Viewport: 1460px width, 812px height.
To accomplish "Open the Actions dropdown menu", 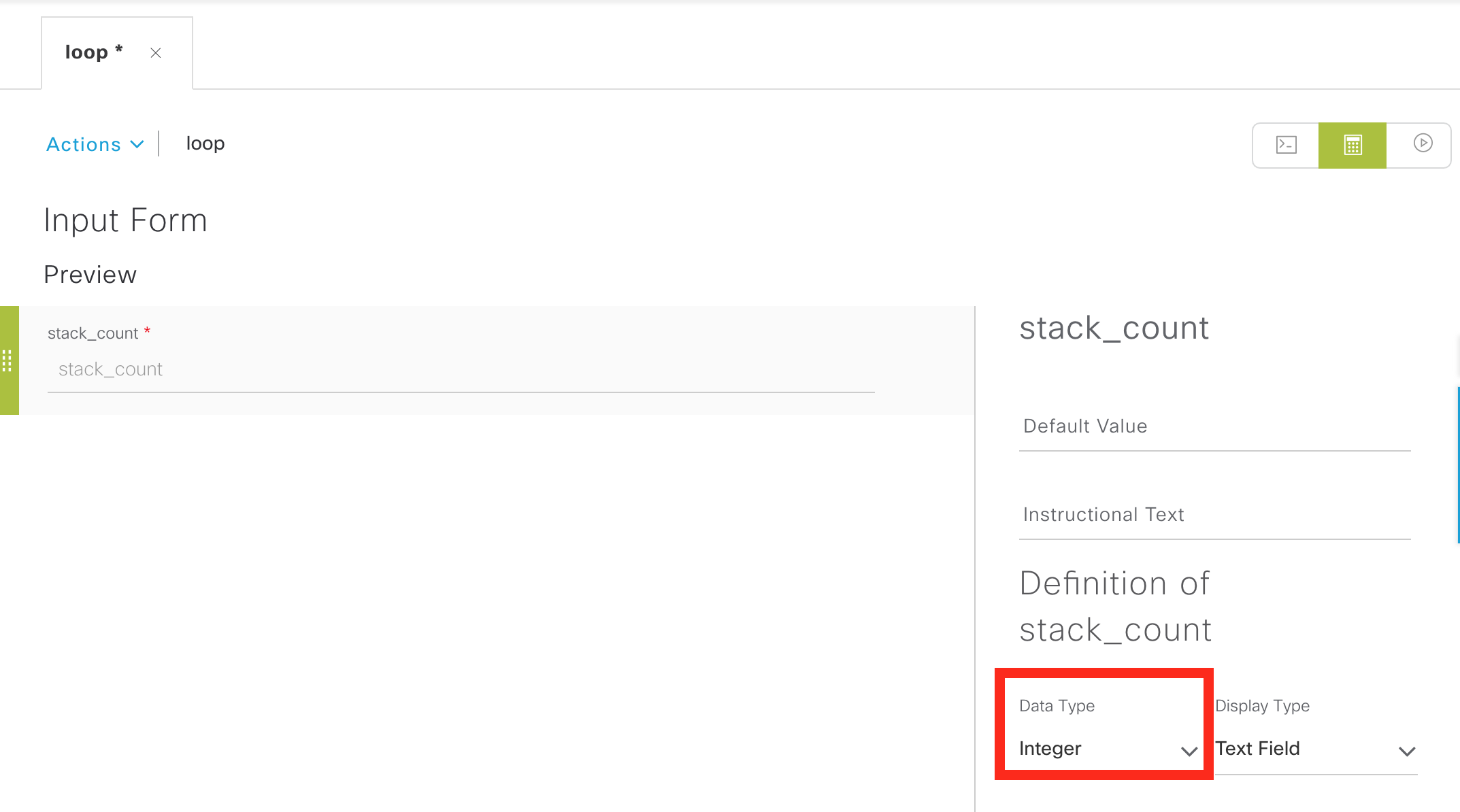I will pos(95,144).
